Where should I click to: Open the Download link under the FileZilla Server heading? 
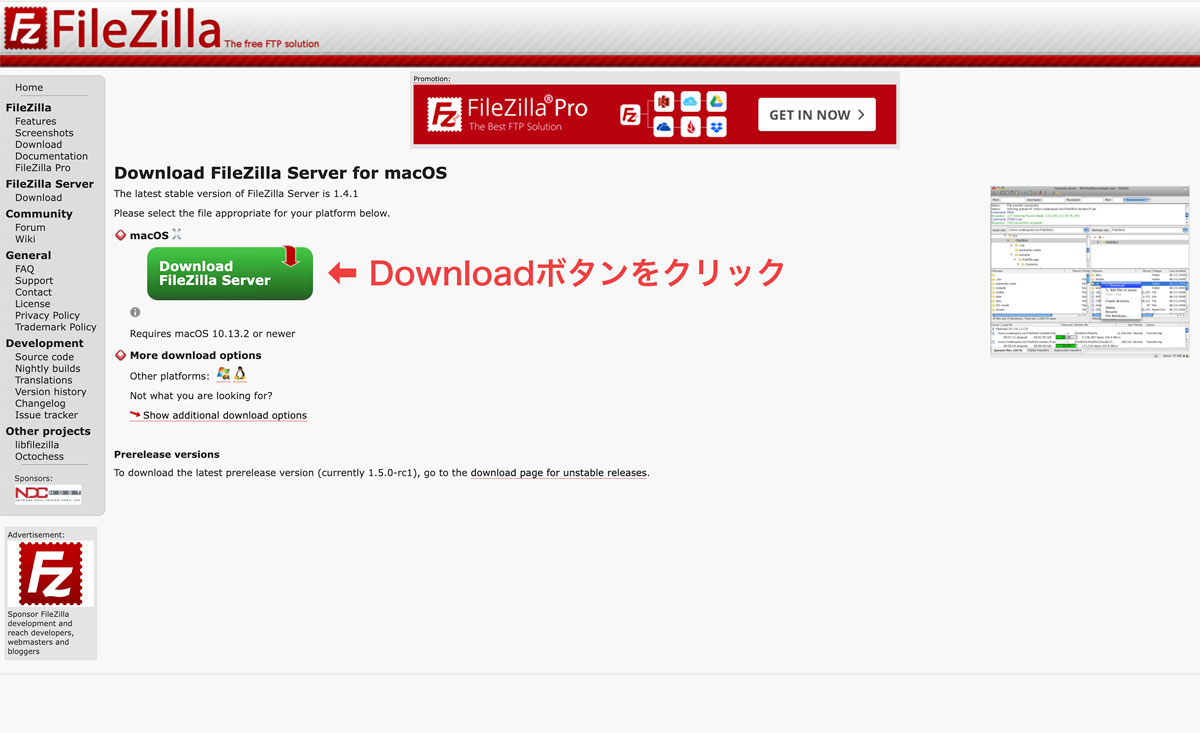click(38, 198)
